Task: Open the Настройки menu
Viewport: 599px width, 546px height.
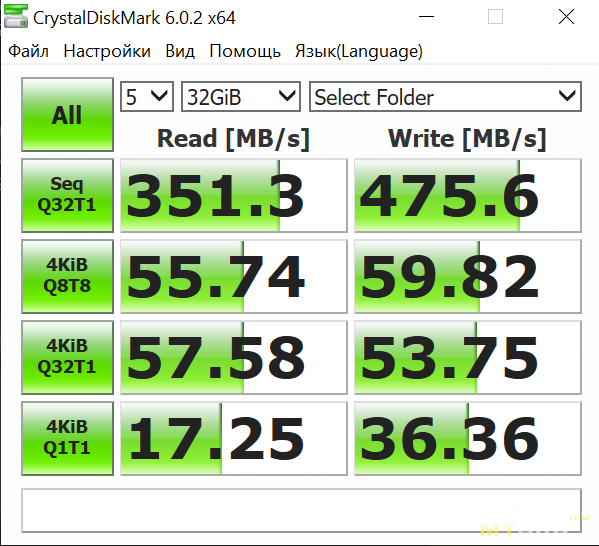Action: tap(107, 51)
